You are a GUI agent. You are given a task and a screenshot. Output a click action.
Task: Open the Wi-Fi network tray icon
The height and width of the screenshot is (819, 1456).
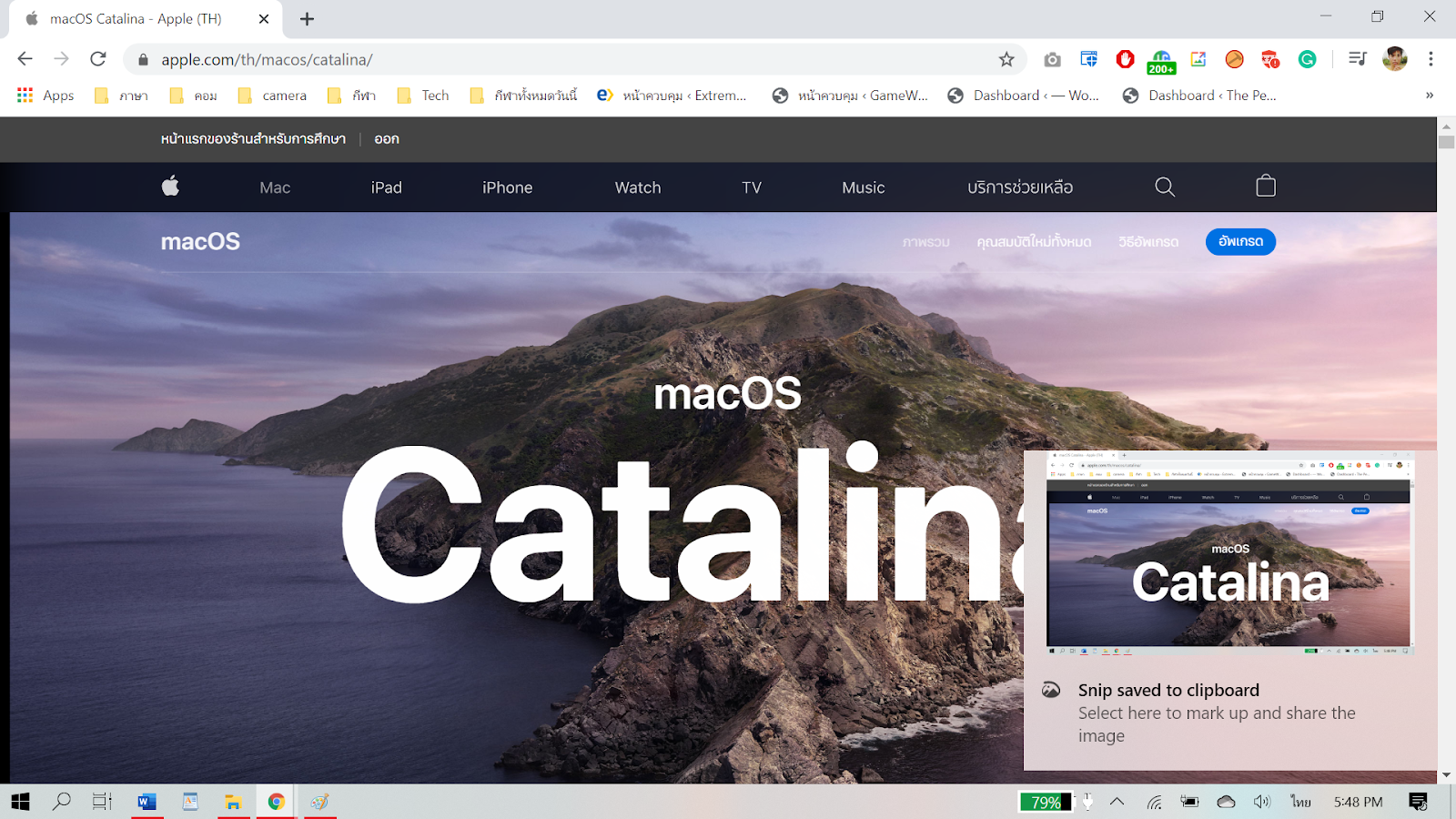click(1154, 802)
